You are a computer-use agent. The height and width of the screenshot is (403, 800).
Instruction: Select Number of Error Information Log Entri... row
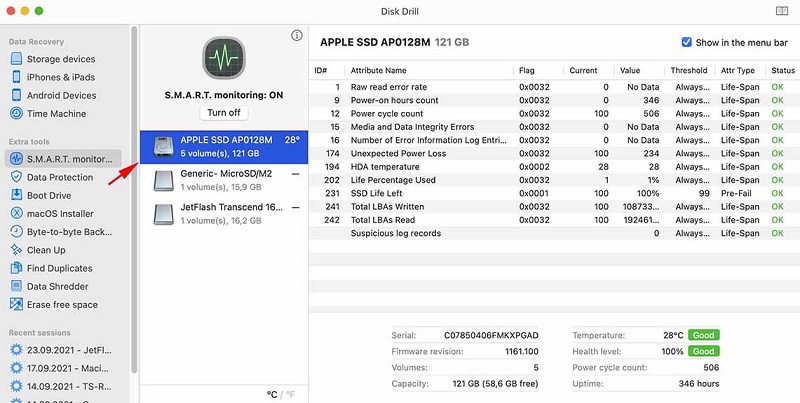[554, 140]
